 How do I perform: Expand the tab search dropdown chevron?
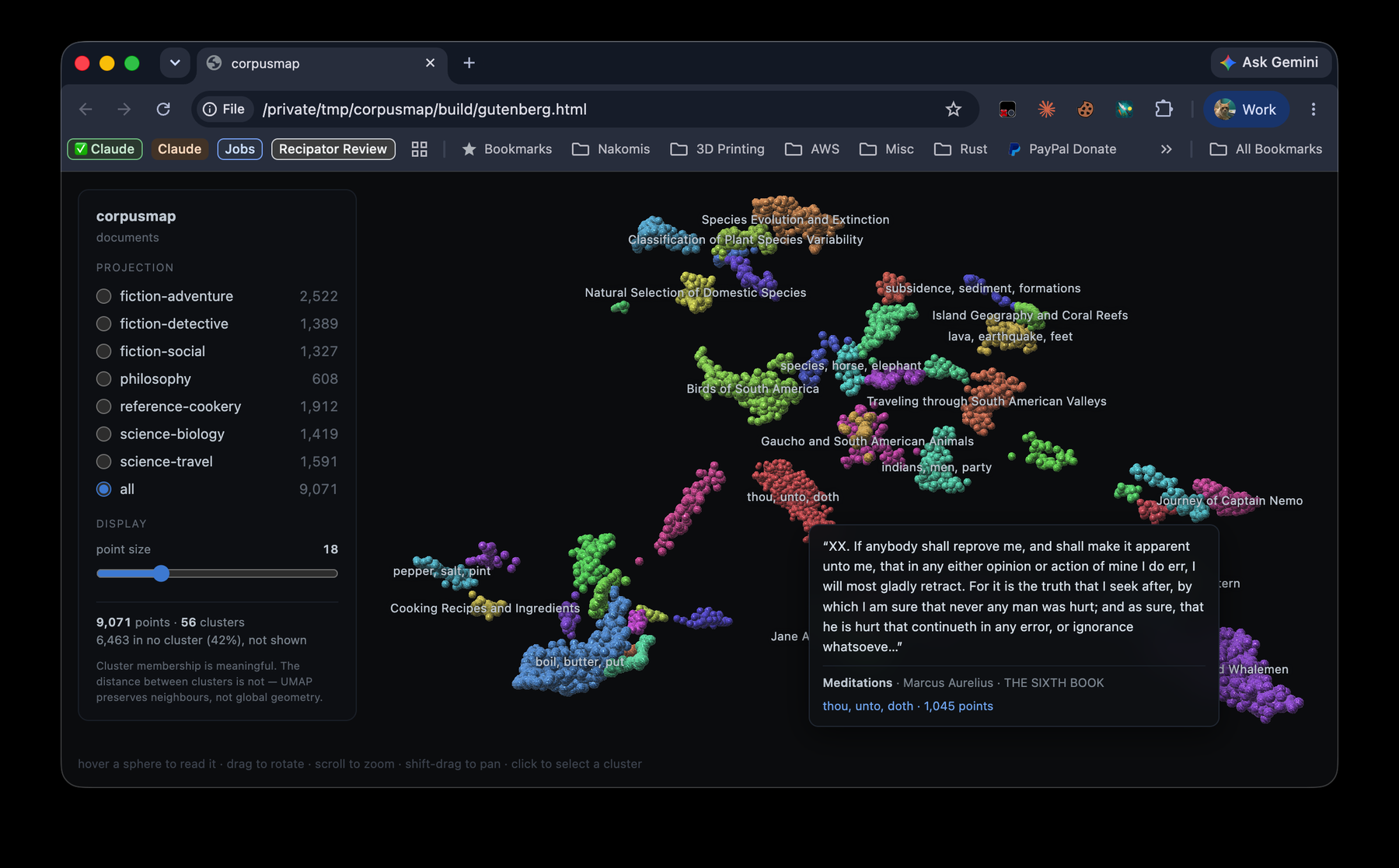point(175,63)
